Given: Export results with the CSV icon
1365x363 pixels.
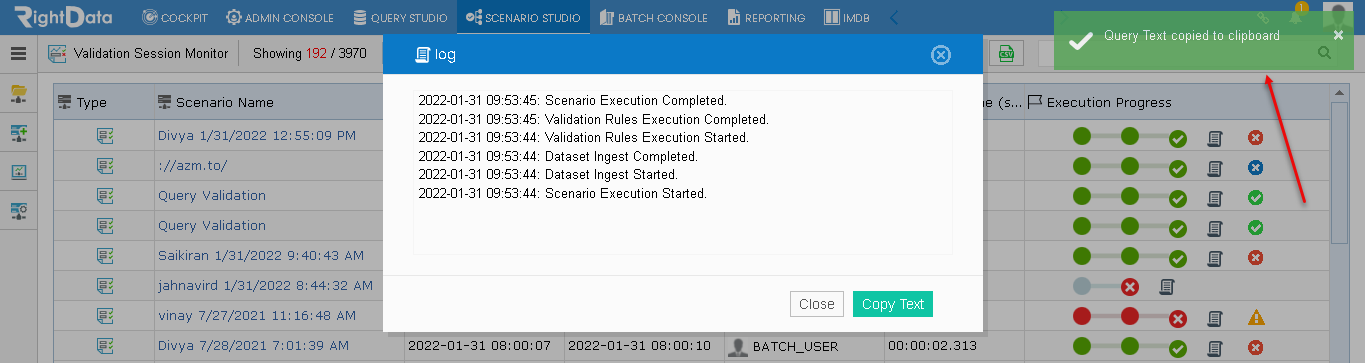Looking at the screenshot, I should point(1005,53).
